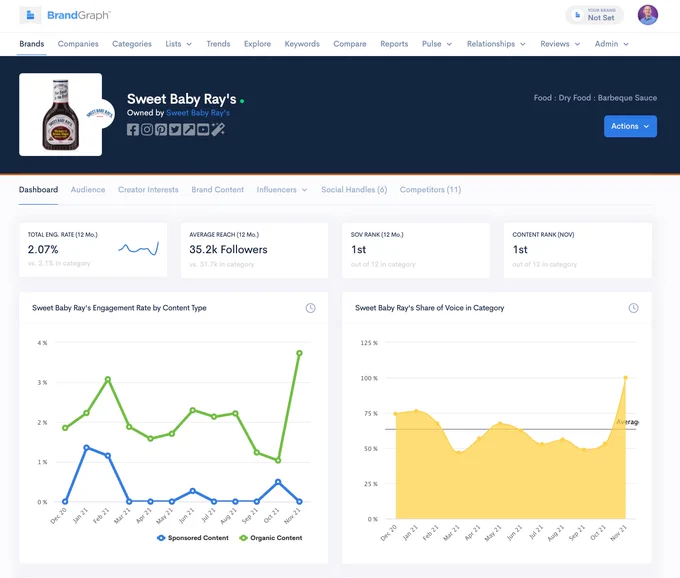Toggle Sponsored Content legend series
Screen dimensions: 680x578
[x=193, y=538]
